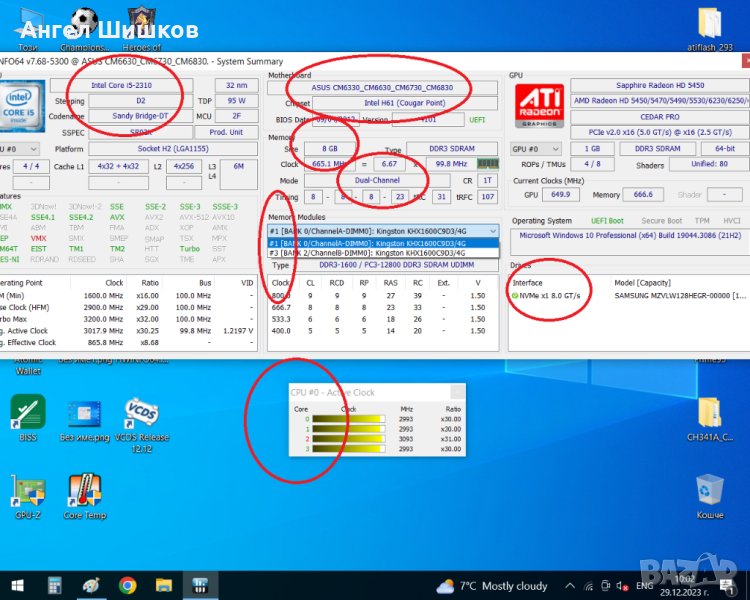Open the atiflash_293 folder
Screen dimensions: 750x600
point(710,24)
